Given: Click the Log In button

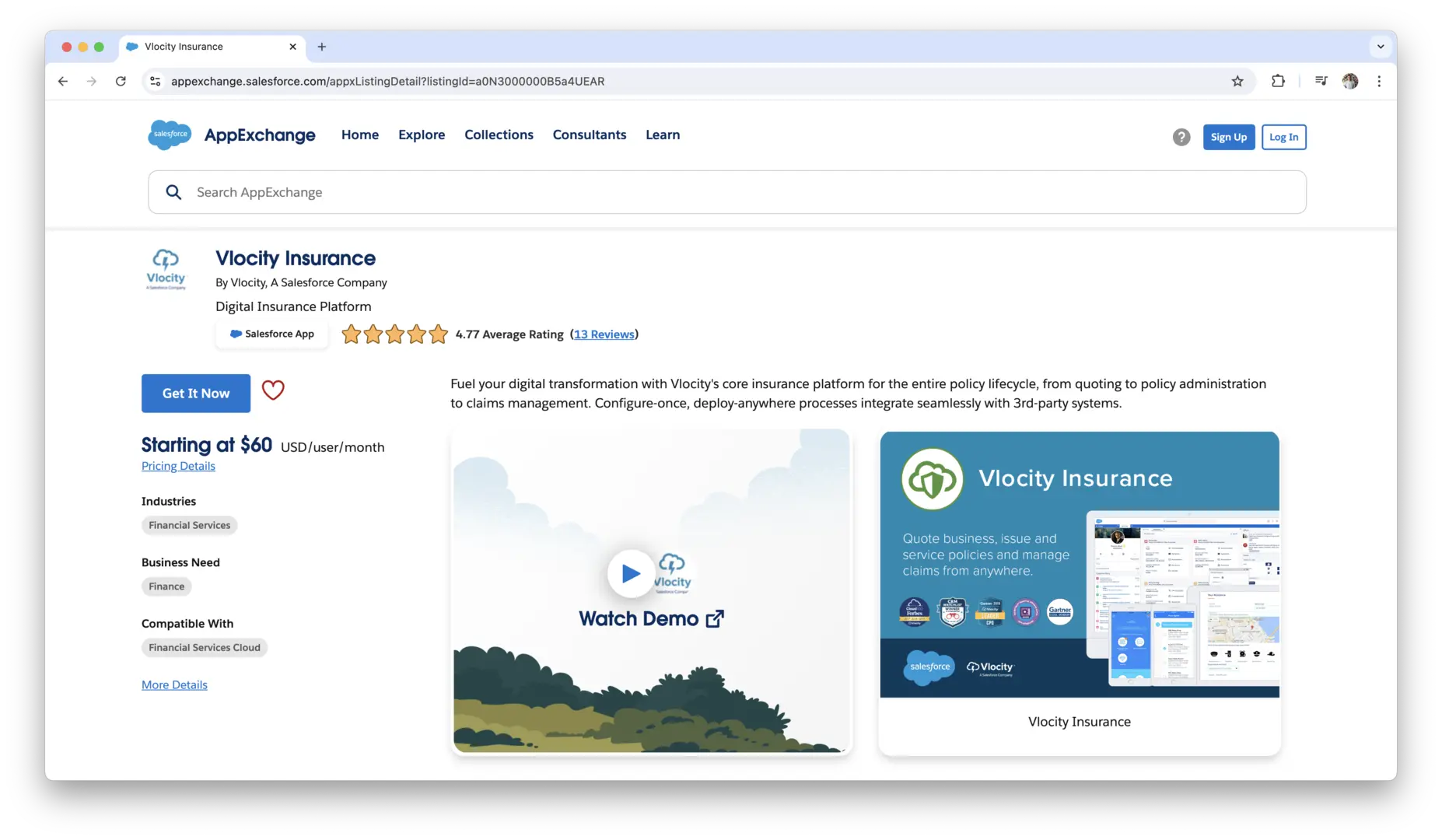Looking at the screenshot, I should coord(1284,137).
